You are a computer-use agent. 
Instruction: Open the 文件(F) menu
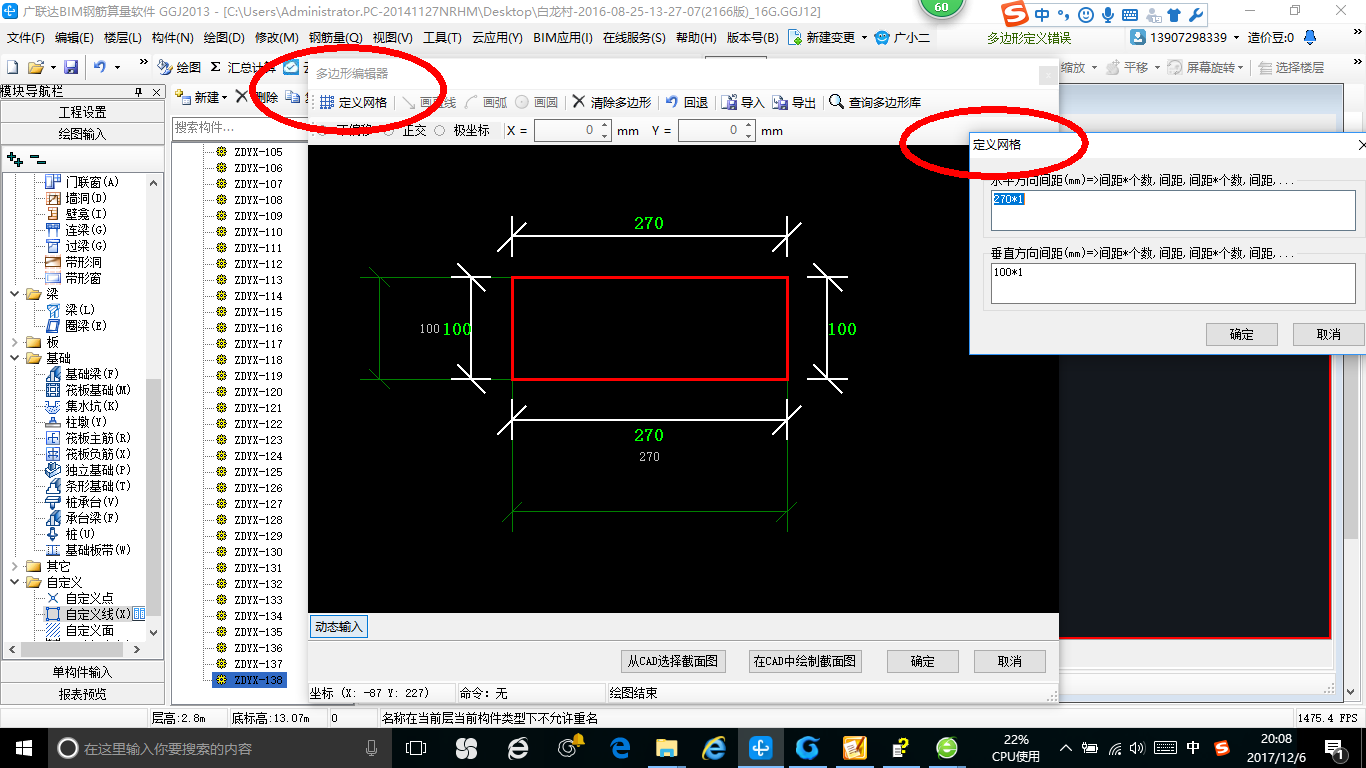[x=26, y=38]
